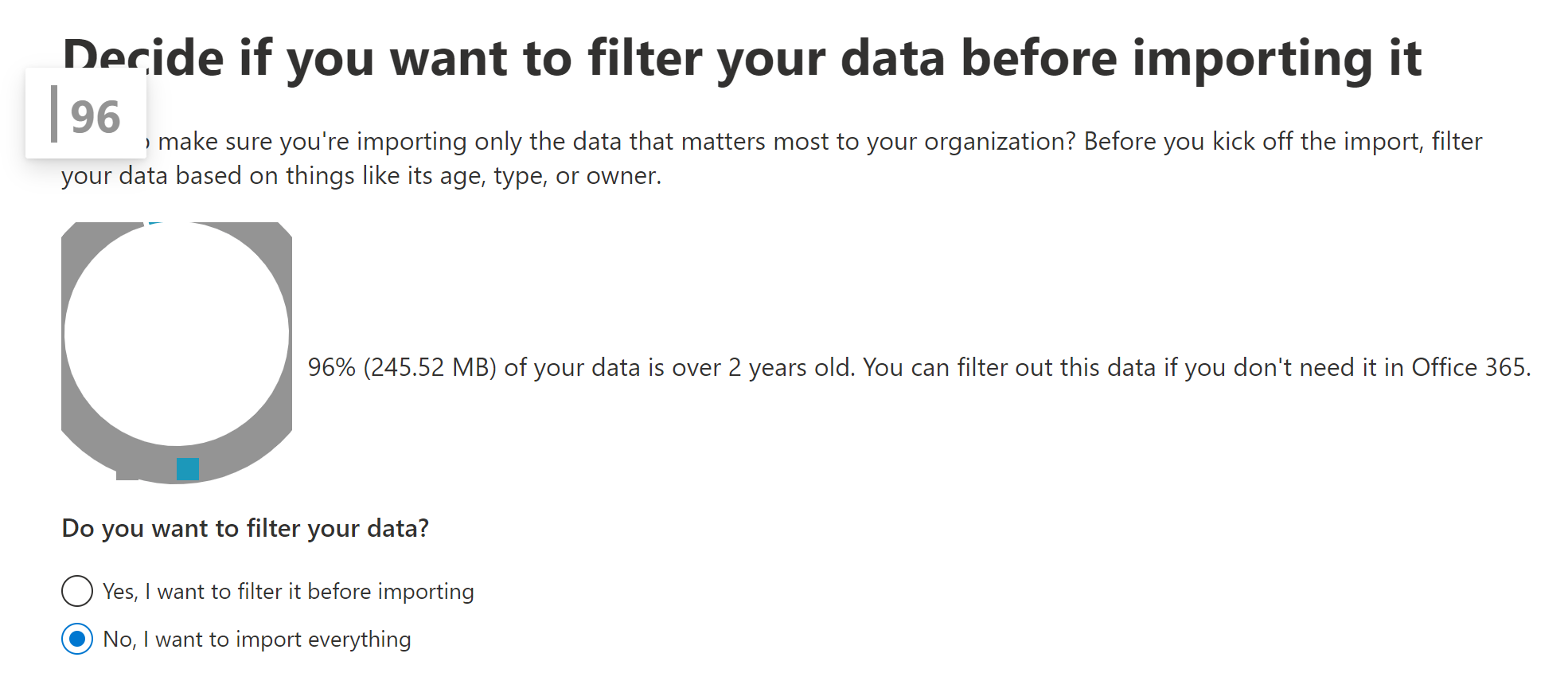1568x673 pixels.
Task: Click the thin teal slice atop the donut
Action: click(x=155, y=224)
